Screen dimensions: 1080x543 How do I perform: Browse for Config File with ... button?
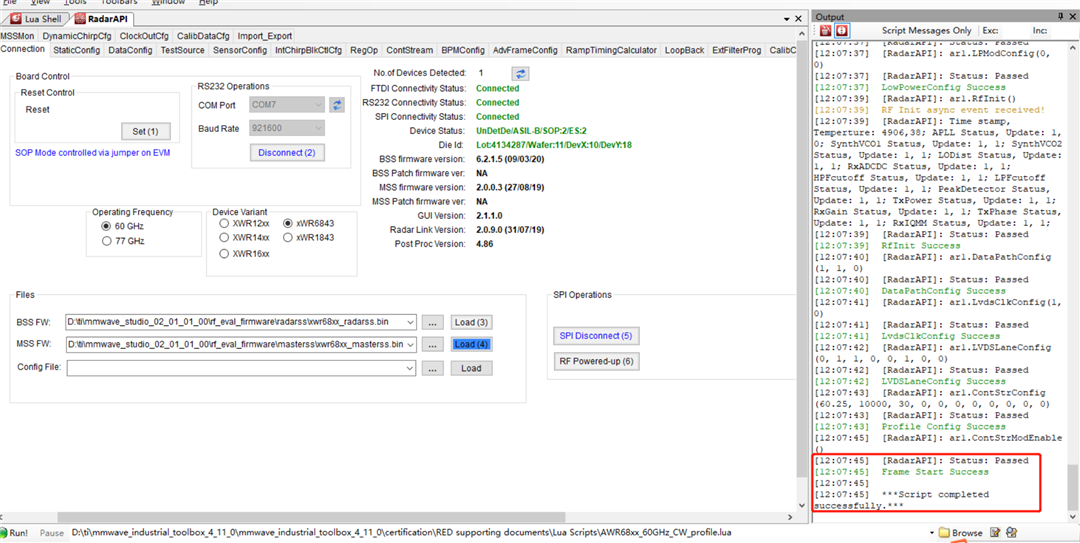[x=432, y=368]
